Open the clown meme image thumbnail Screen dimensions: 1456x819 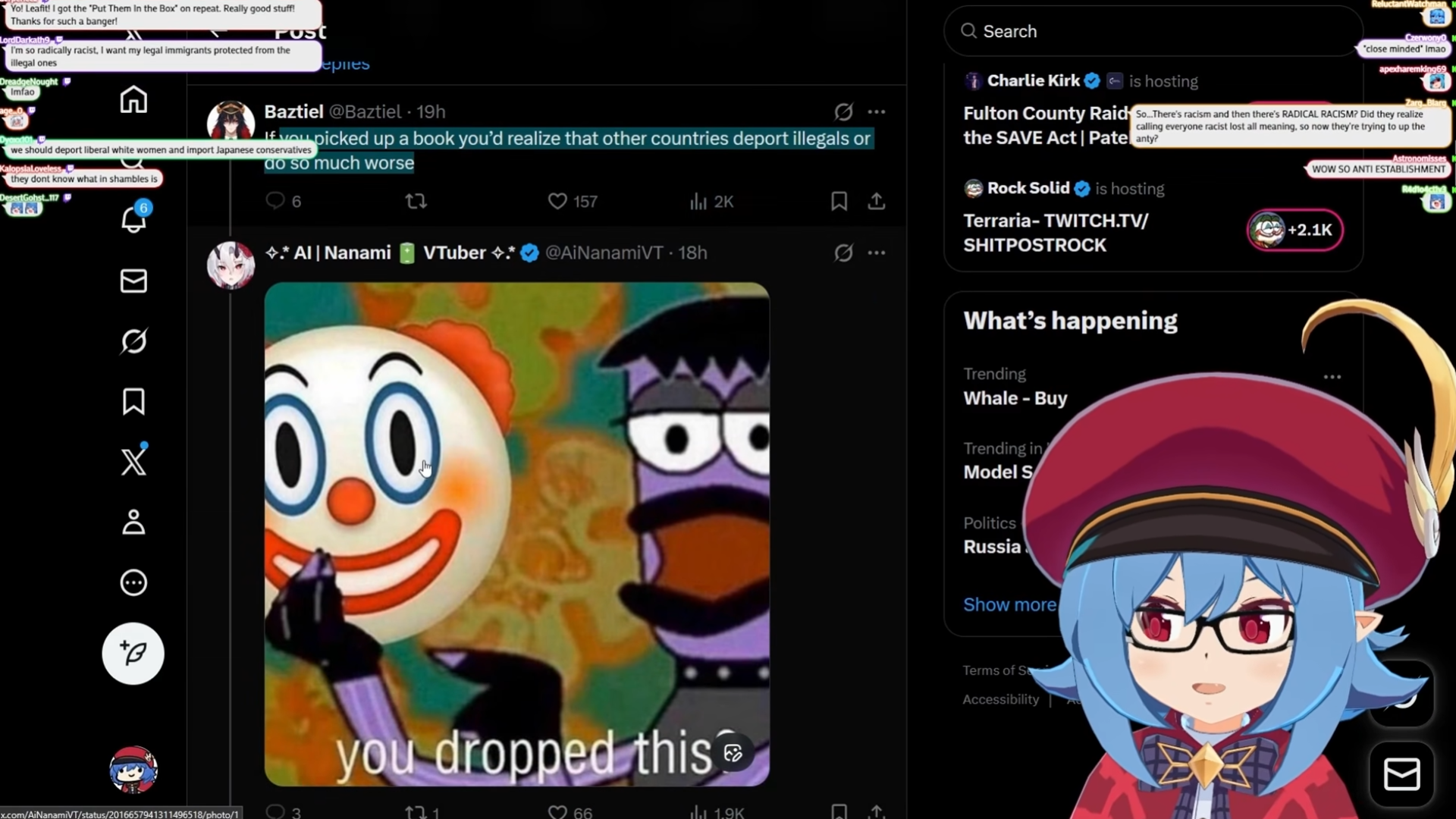pos(516,534)
